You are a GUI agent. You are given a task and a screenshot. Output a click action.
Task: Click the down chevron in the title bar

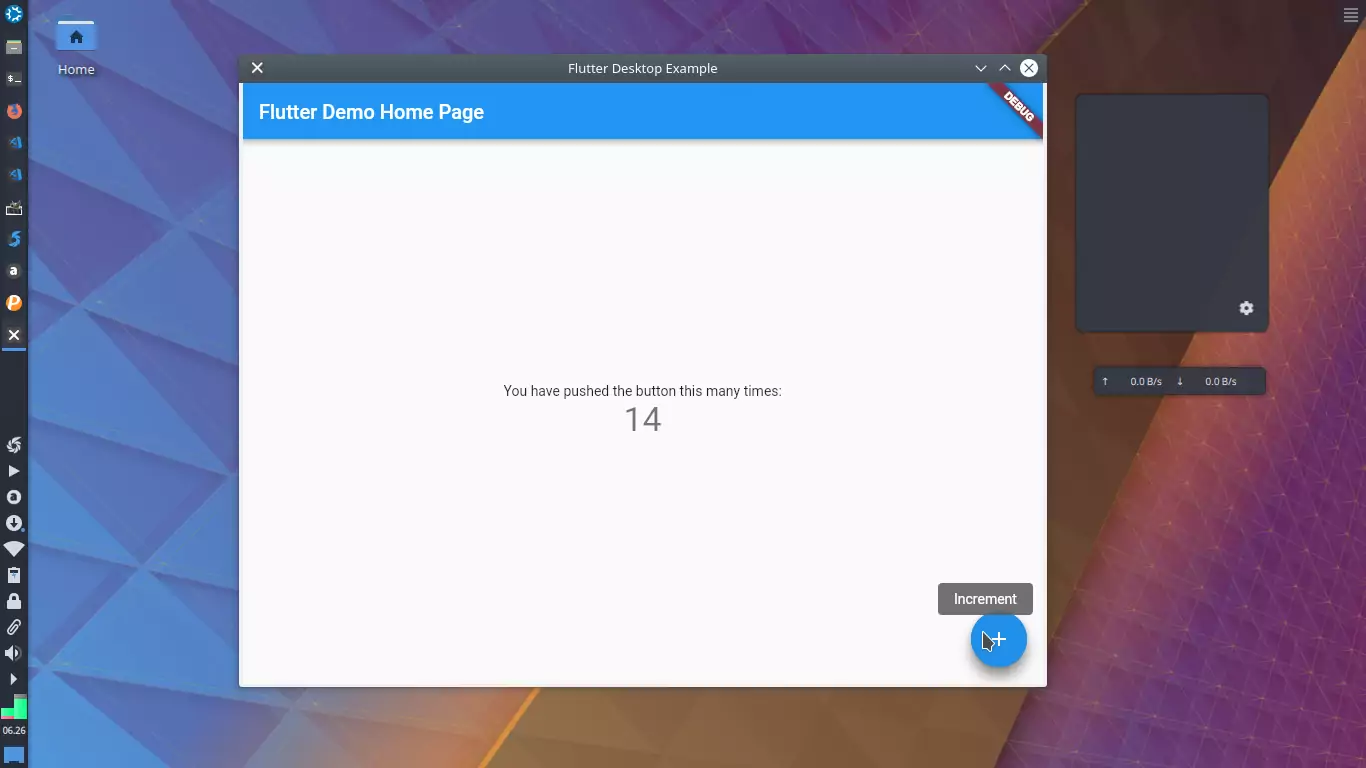click(x=980, y=68)
